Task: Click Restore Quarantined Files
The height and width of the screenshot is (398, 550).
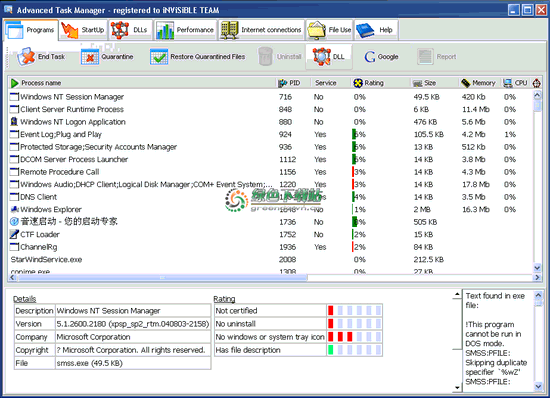Action: [197, 56]
